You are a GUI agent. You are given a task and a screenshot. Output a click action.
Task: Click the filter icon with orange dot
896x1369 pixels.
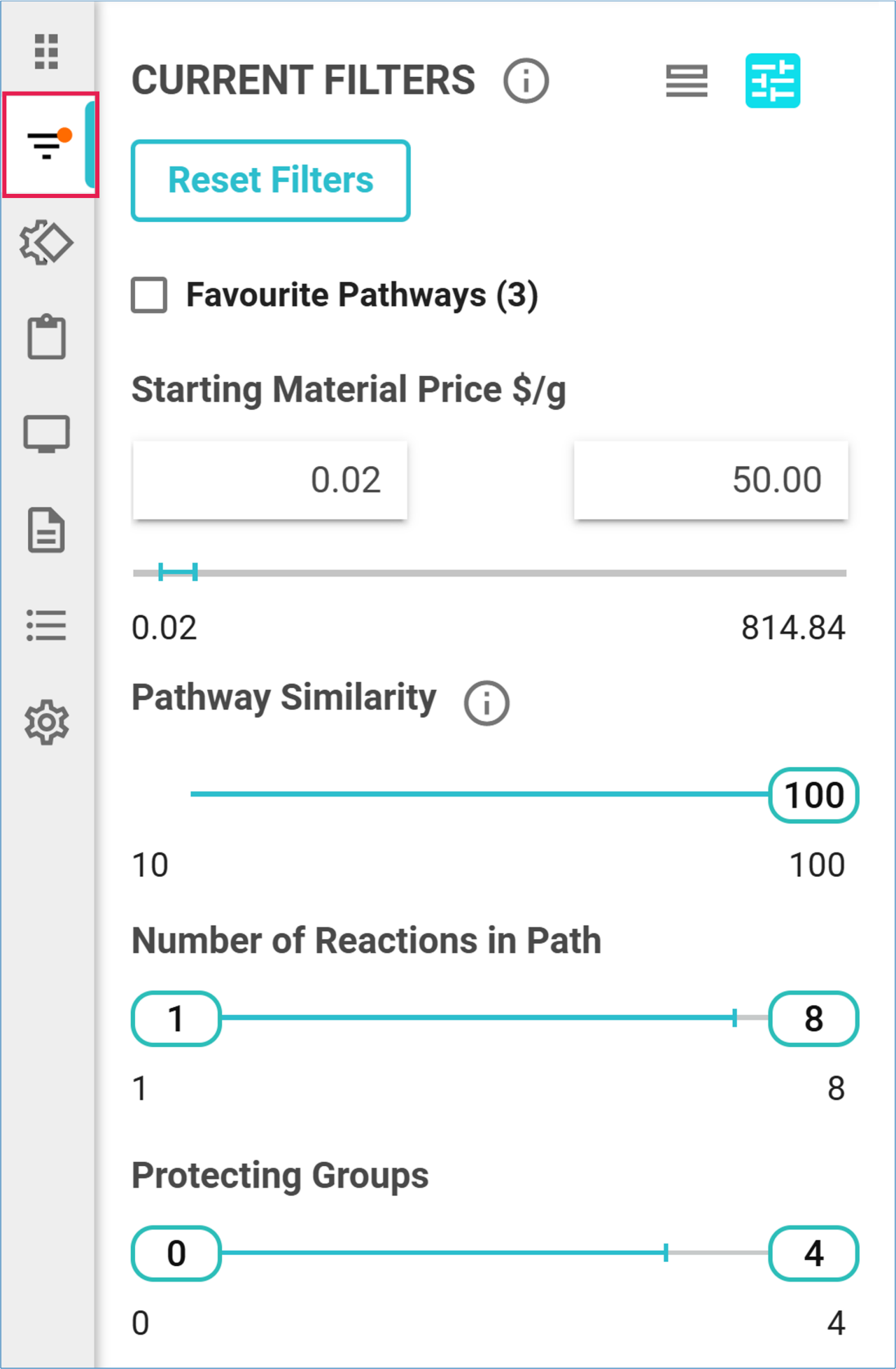pyautogui.click(x=48, y=145)
